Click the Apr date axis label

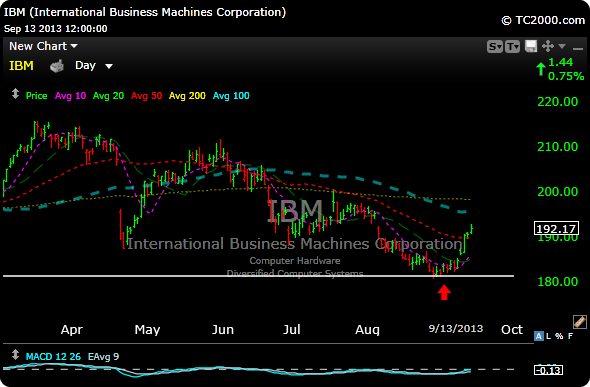pyautogui.click(x=71, y=330)
